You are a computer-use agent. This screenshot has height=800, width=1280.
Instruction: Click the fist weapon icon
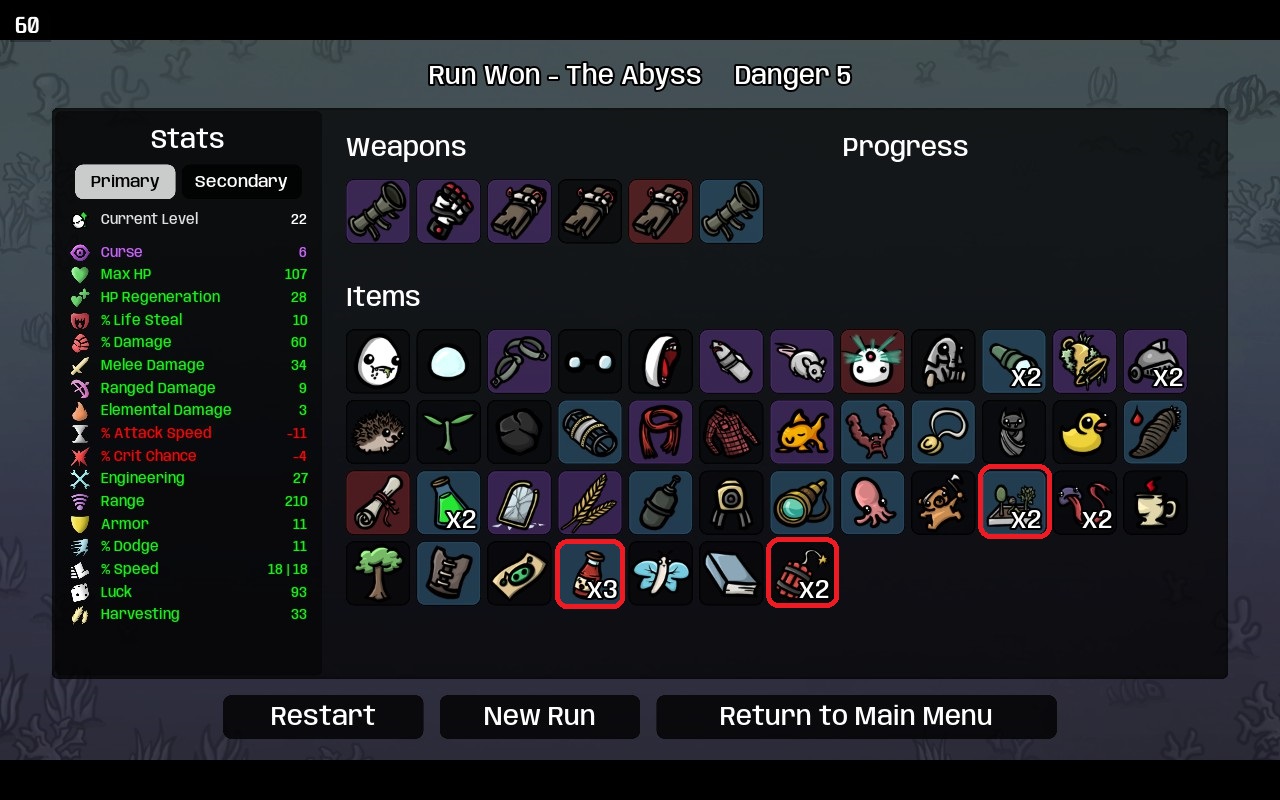449,211
